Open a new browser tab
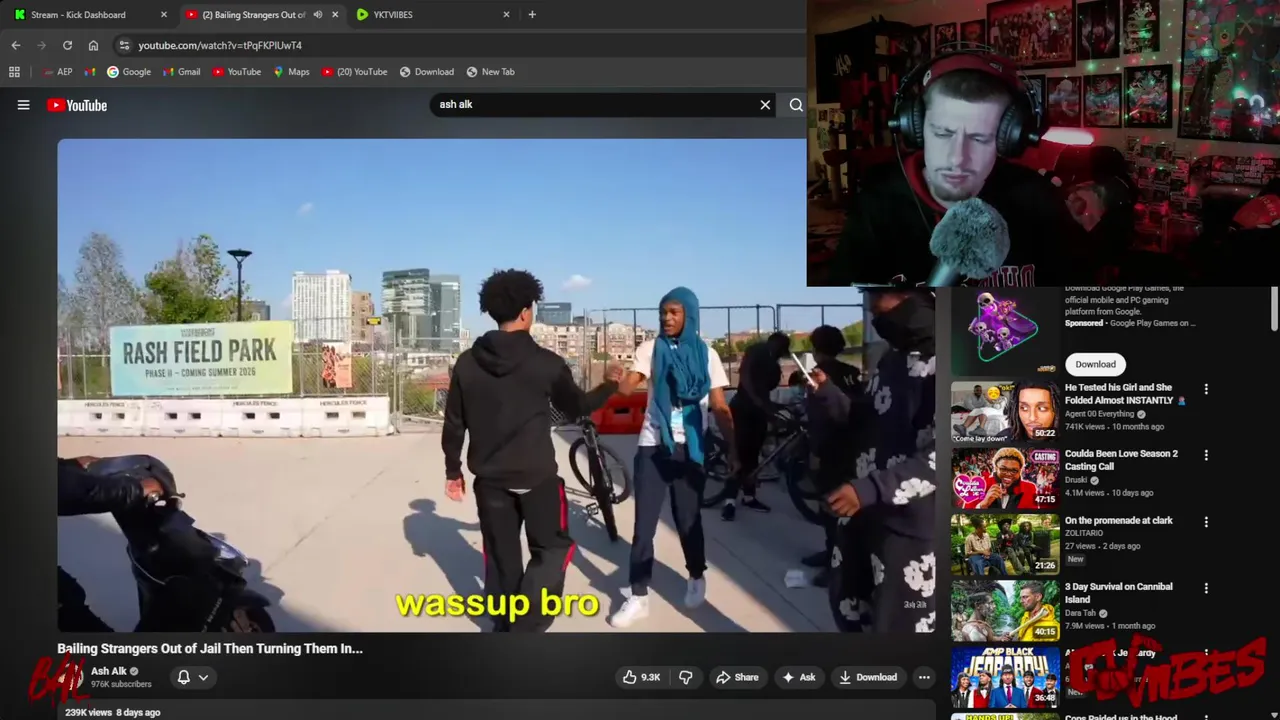Viewport: 1280px width, 720px height. (x=532, y=15)
